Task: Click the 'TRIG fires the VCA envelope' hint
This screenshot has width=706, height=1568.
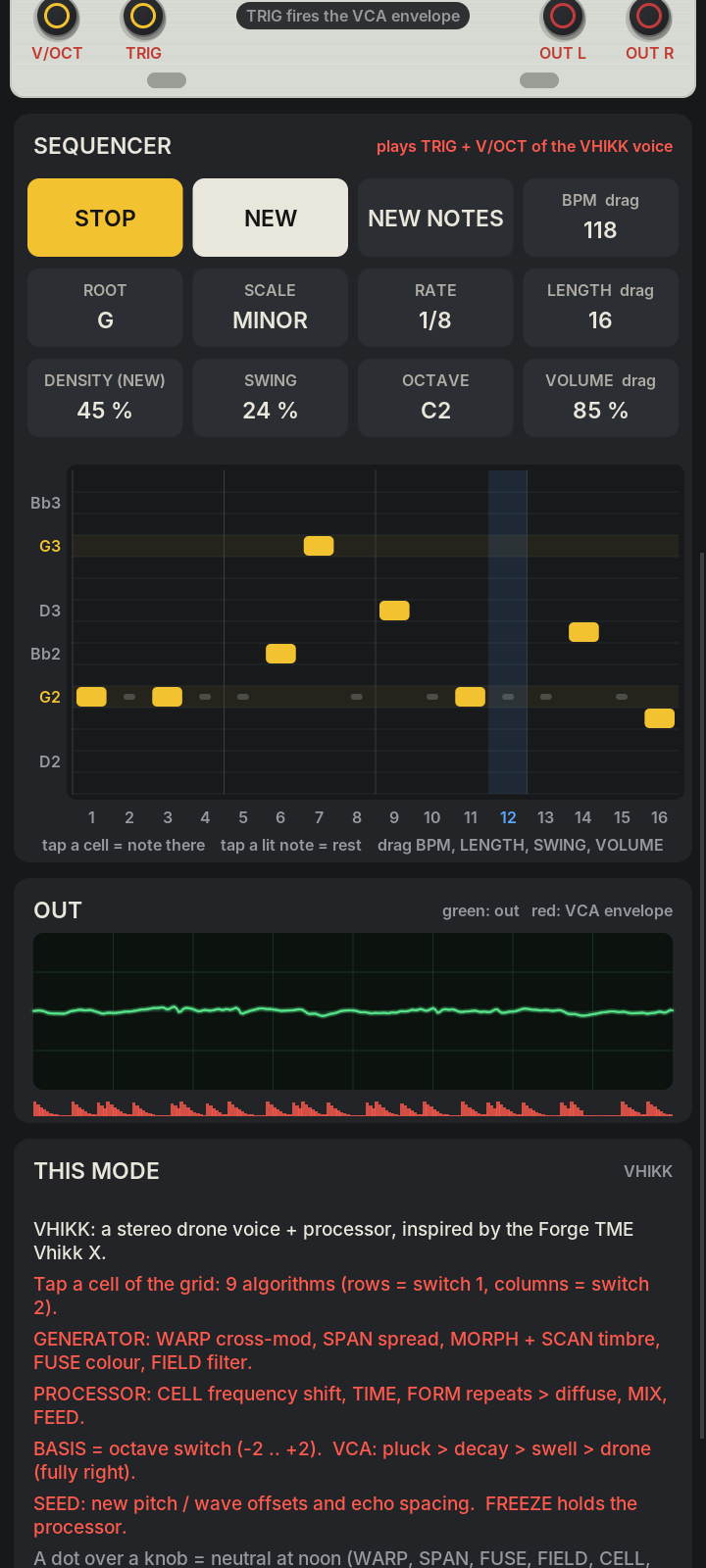Action: point(353,16)
